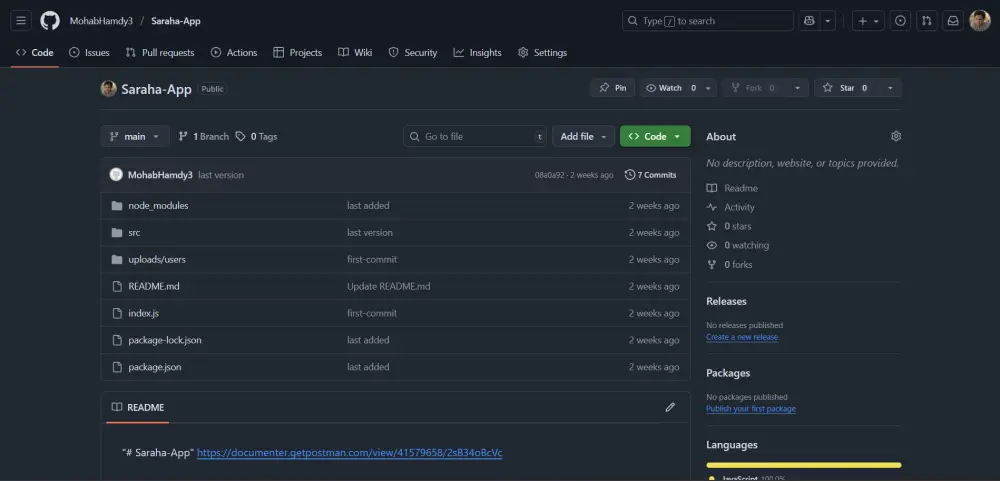The height and width of the screenshot is (481, 1000).
Task: Open Copilot chat icon in header
Action: click(x=809, y=20)
